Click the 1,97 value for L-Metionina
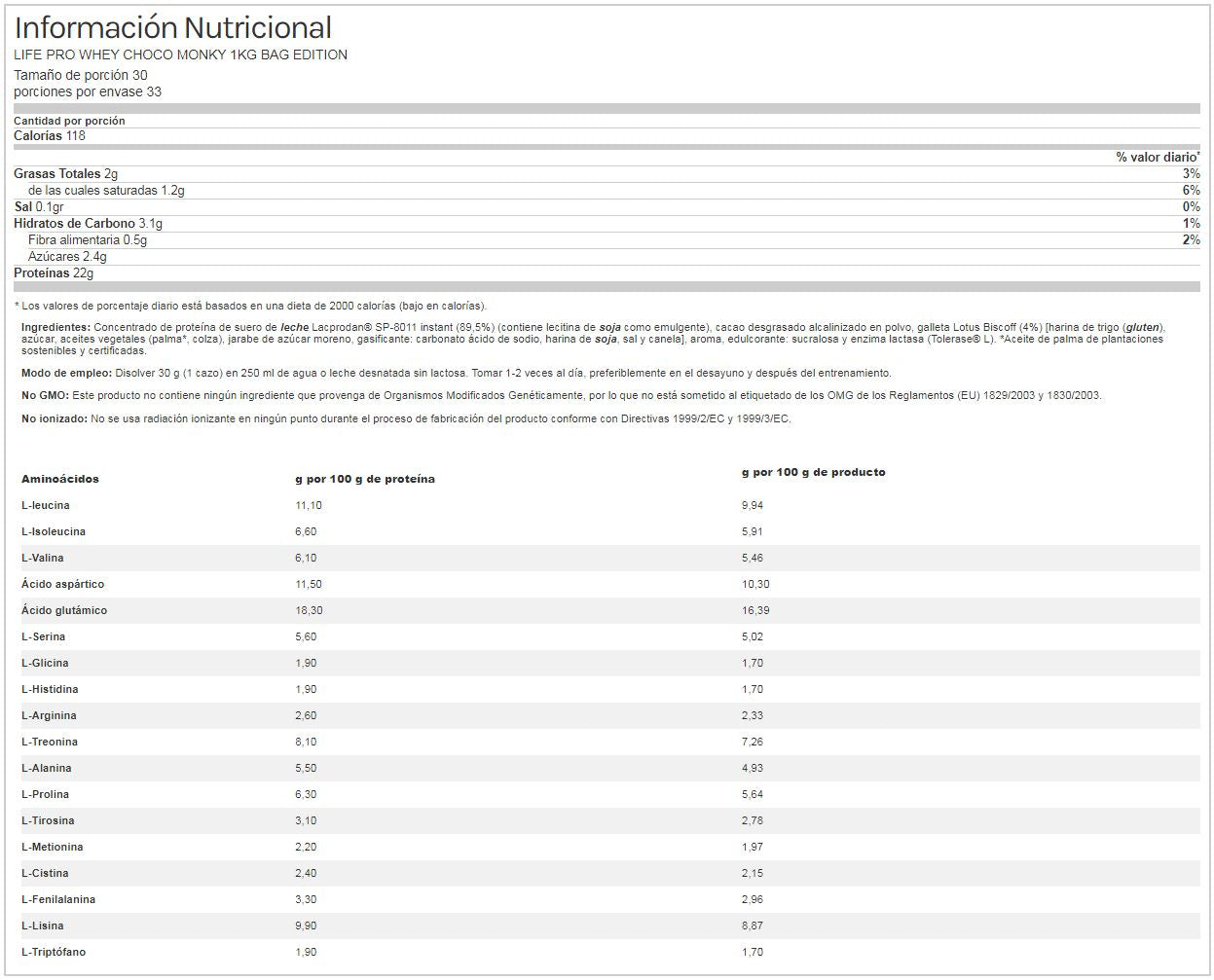 (x=753, y=847)
